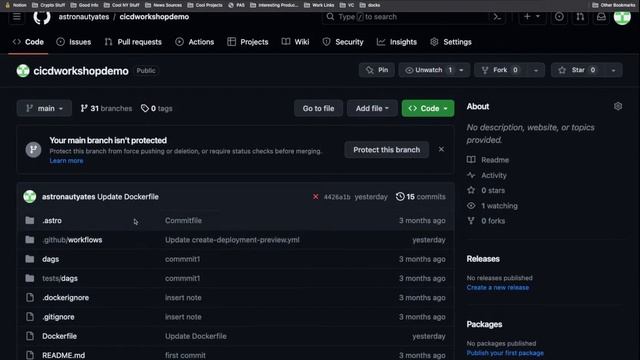640x360 pixels.
Task: Click the failed status red X icon
Action: pyautogui.click(x=316, y=197)
